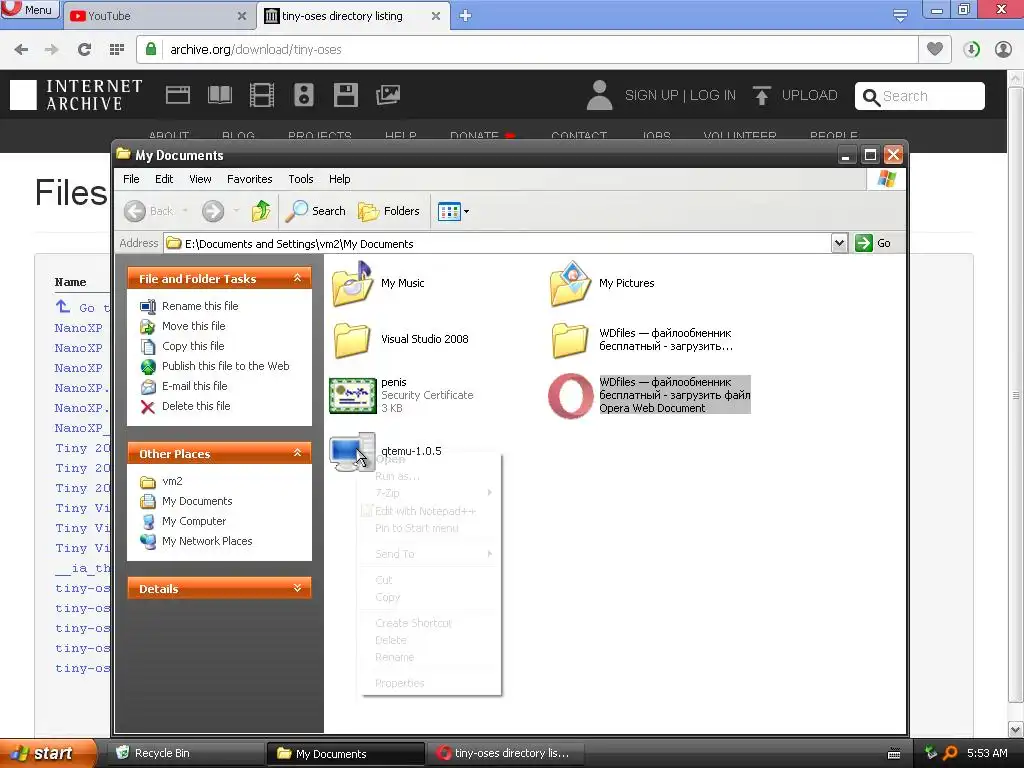Toggle the Folders pane button
Screen dimensions: 1024x768
pos(389,211)
